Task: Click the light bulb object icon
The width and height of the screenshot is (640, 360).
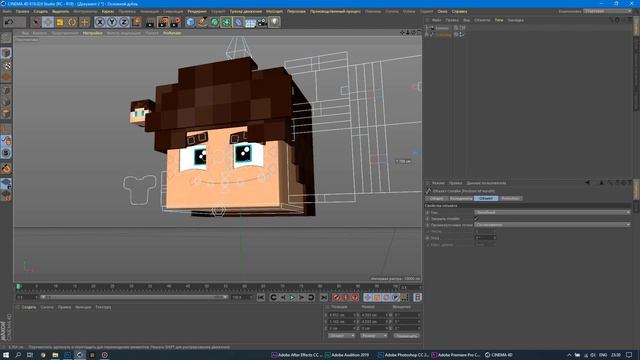Action: pos(274,22)
